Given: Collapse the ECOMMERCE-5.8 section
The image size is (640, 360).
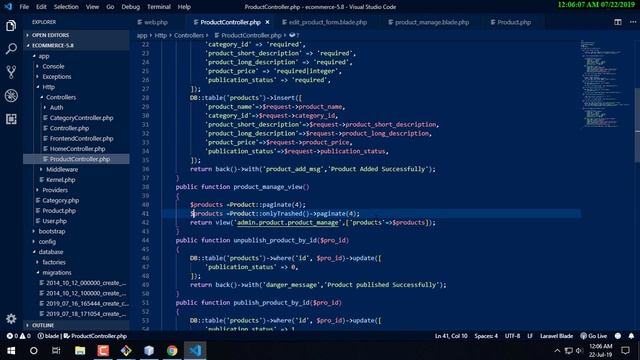Looking at the screenshot, I should 76,45.
